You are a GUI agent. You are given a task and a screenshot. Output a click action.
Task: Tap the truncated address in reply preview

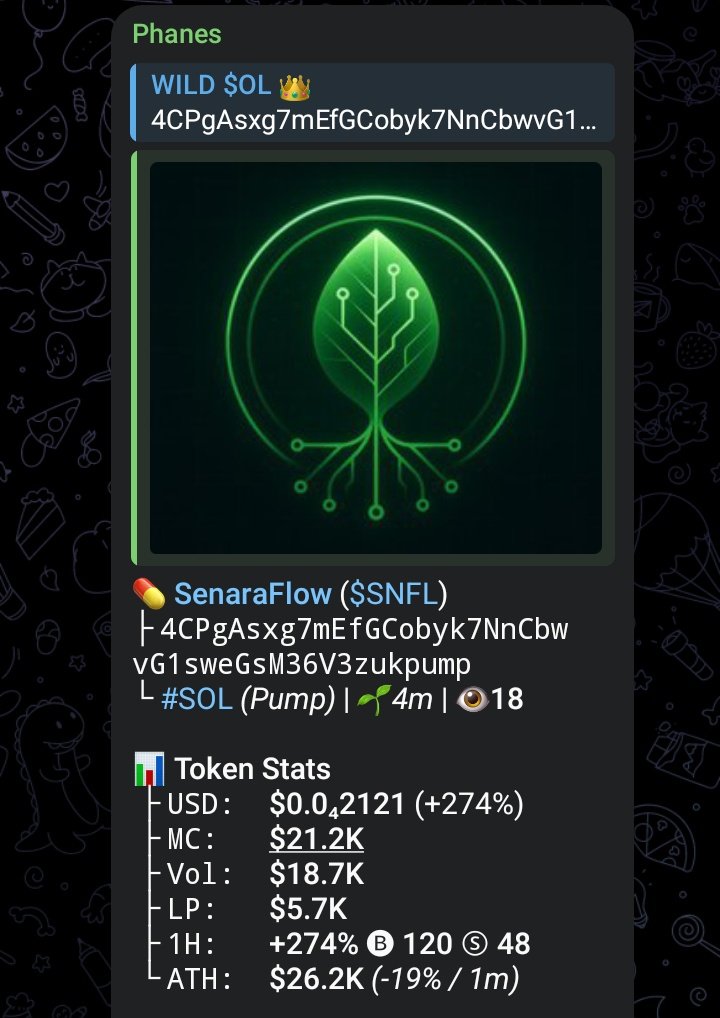click(x=373, y=120)
